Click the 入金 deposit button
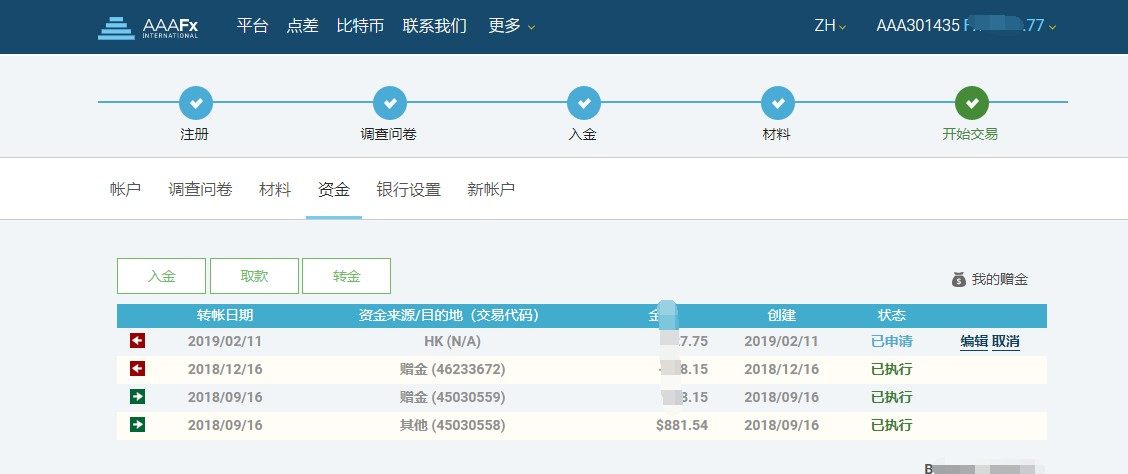The width and height of the screenshot is (1128, 474). pyautogui.click(x=161, y=276)
